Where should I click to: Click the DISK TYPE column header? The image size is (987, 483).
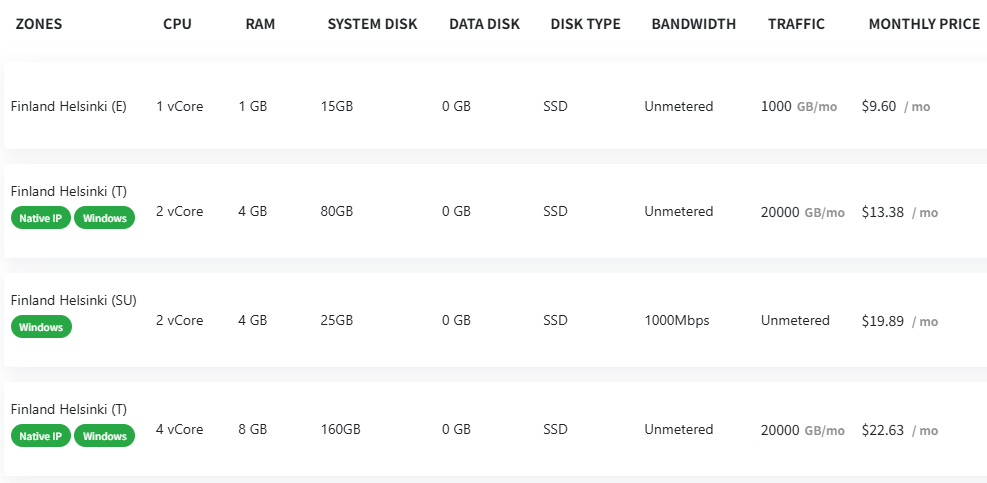click(x=585, y=24)
